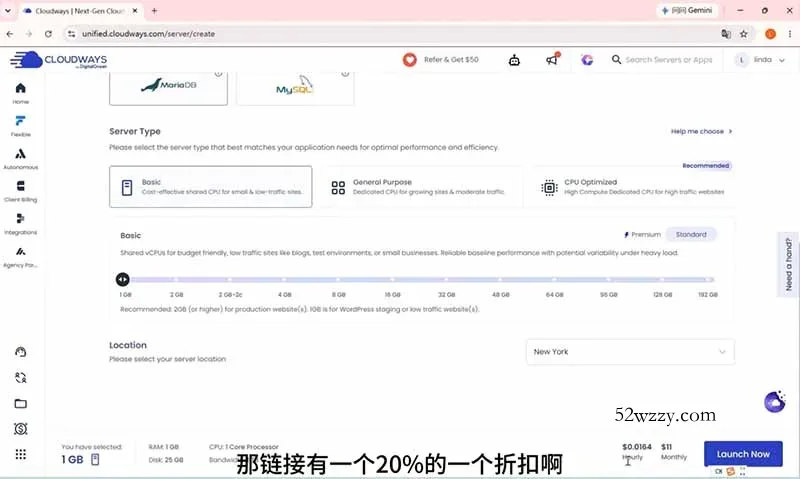
Task: Click the search magnifier icon
Action: click(x=616, y=60)
